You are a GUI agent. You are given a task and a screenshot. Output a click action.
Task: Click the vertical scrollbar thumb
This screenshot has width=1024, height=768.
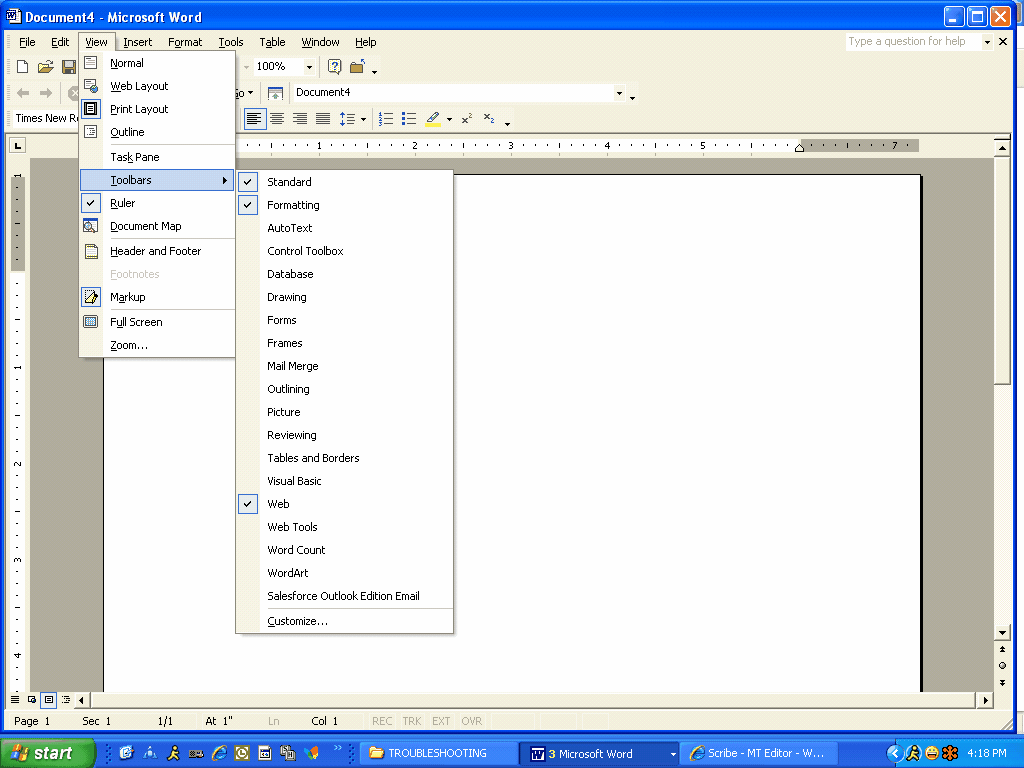click(1002, 270)
